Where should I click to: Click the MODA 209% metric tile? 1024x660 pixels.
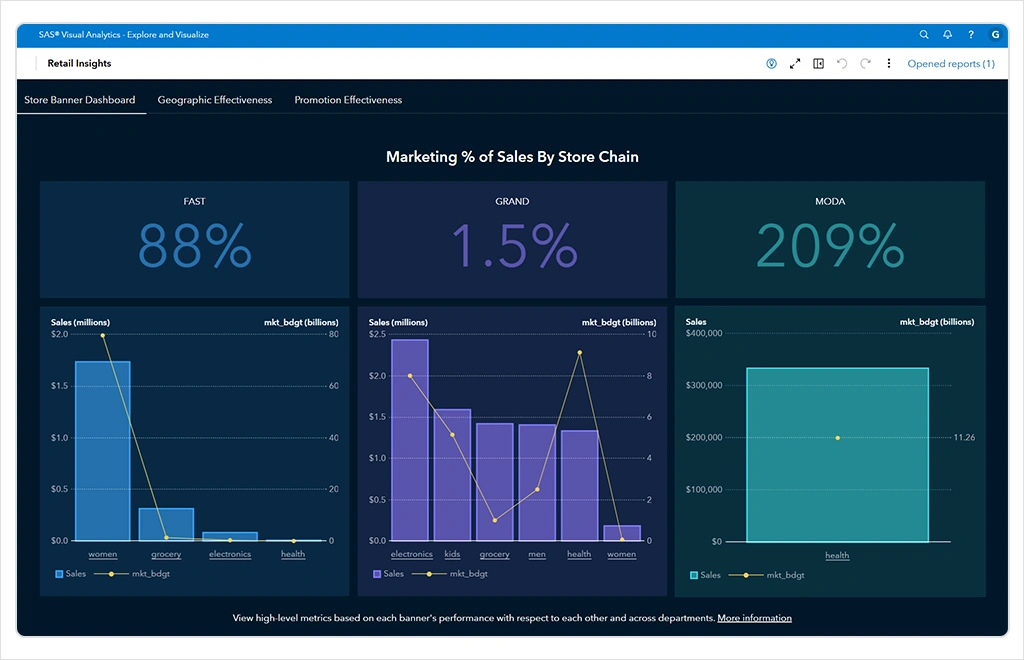(830, 239)
